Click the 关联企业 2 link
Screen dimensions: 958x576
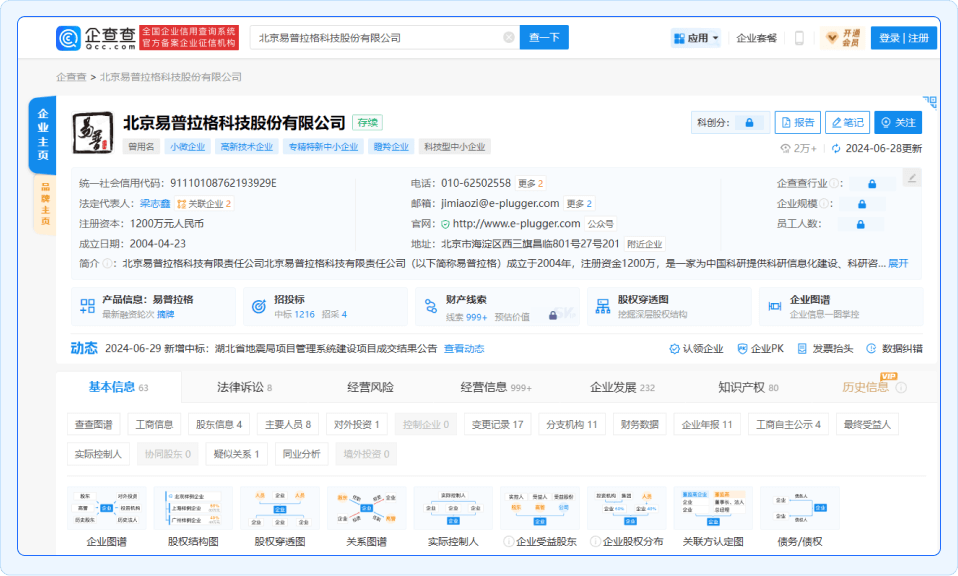tap(204, 203)
